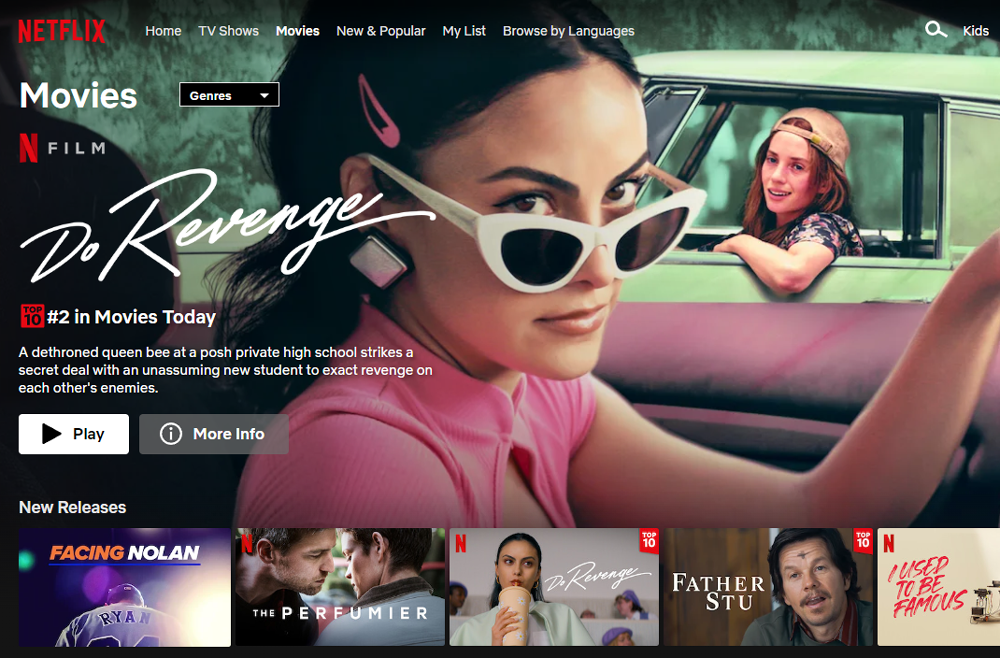Click the Netflix N badge on The Perfumier
The width and height of the screenshot is (1000, 658).
(x=247, y=543)
